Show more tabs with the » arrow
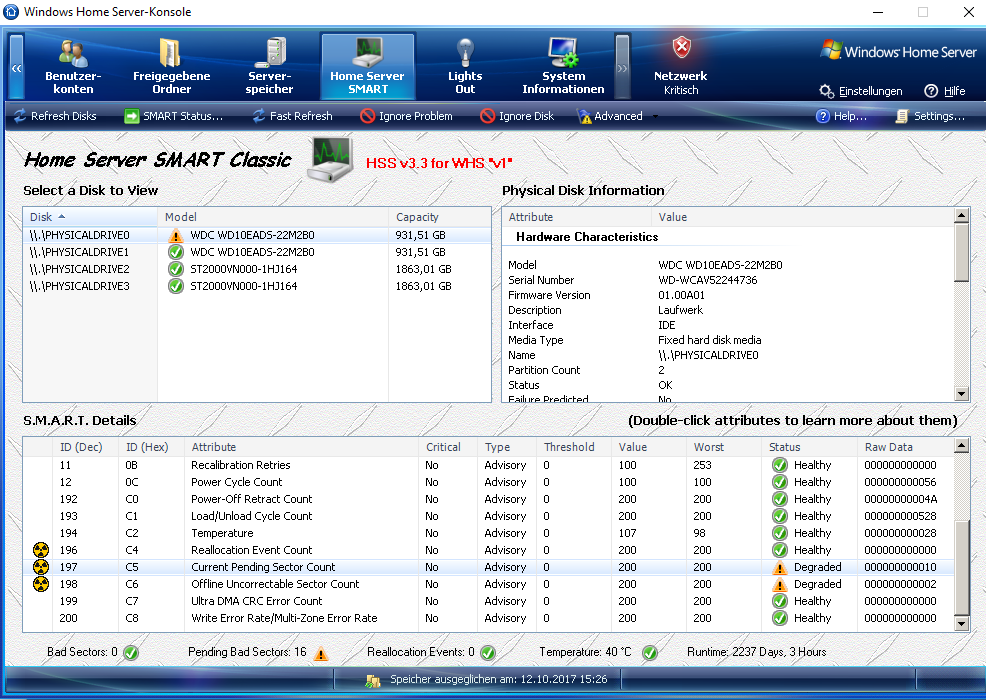The image size is (986, 700). point(622,68)
